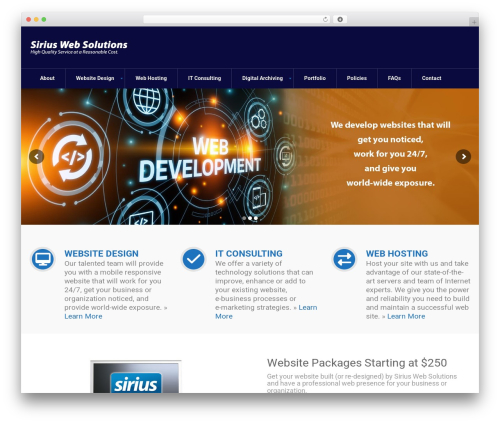Select the first slider pagination dot
The width and height of the screenshot is (500, 423).
[244, 218]
